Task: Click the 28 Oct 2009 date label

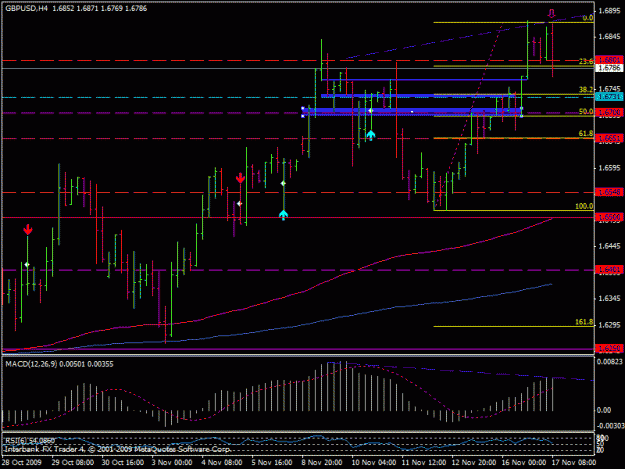Action: click(22, 463)
